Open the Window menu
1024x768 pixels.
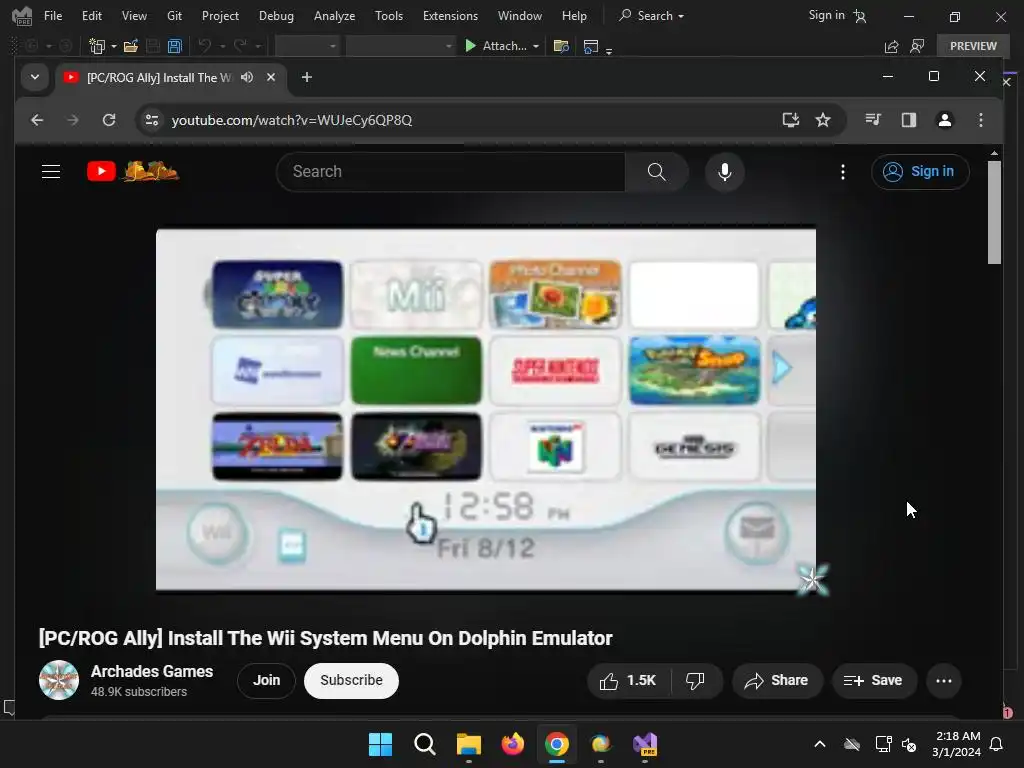pos(520,16)
